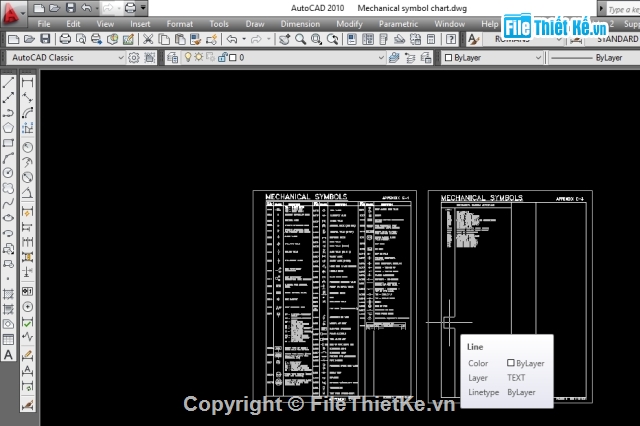Expand the Redo history dropdown arrow
This screenshot has width=640, height=426.
[269, 39]
